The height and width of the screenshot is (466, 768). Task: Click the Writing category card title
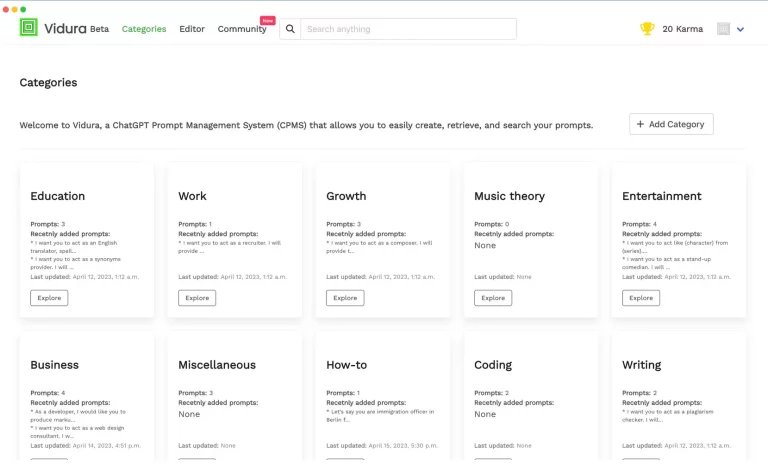[x=641, y=365]
